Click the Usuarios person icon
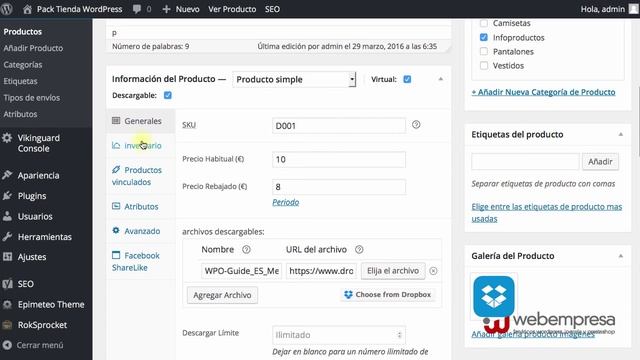This screenshot has width=640, height=360. pyautogui.click(x=7, y=216)
